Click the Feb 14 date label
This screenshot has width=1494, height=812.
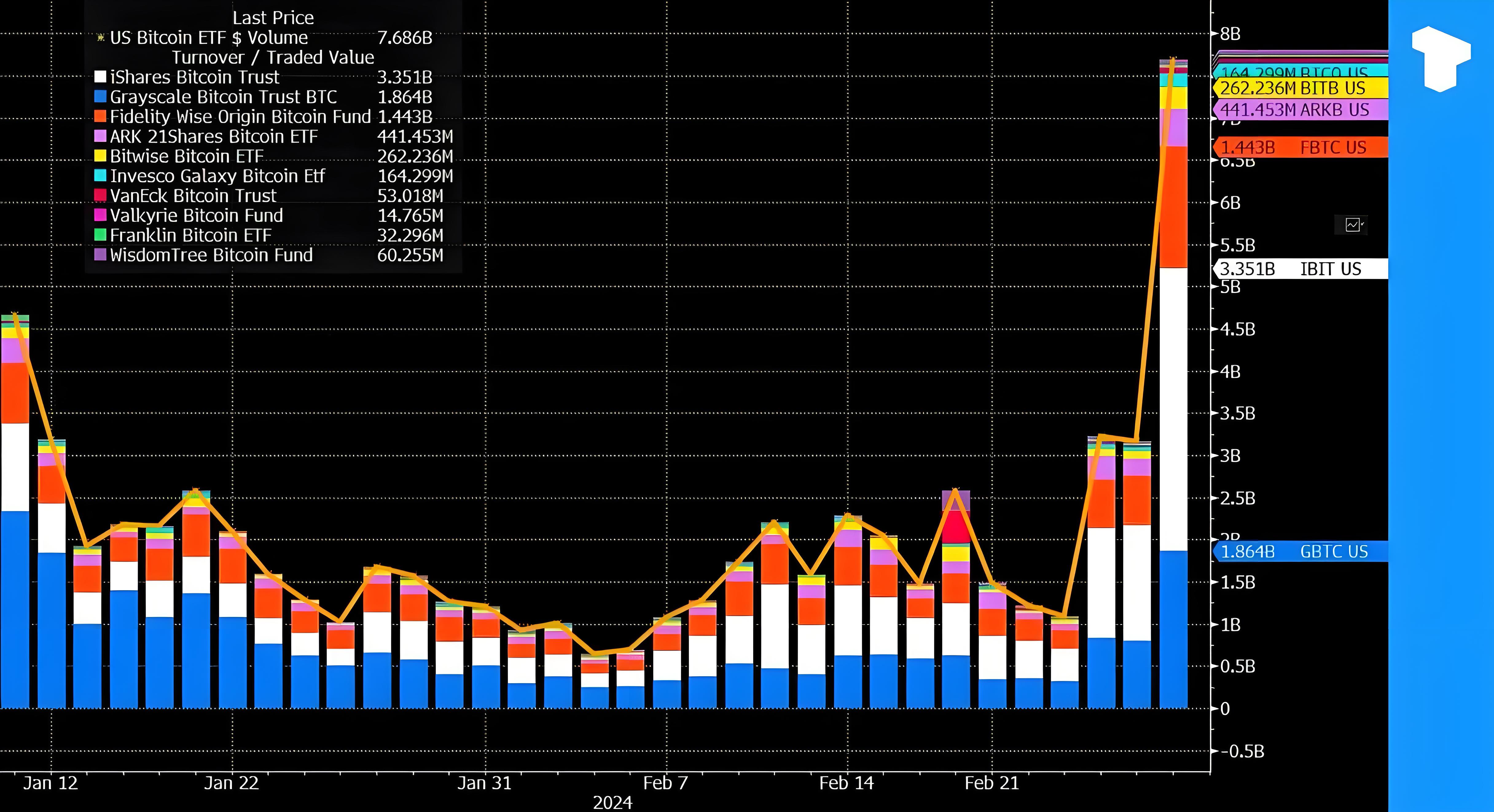click(x=846, y=783)
